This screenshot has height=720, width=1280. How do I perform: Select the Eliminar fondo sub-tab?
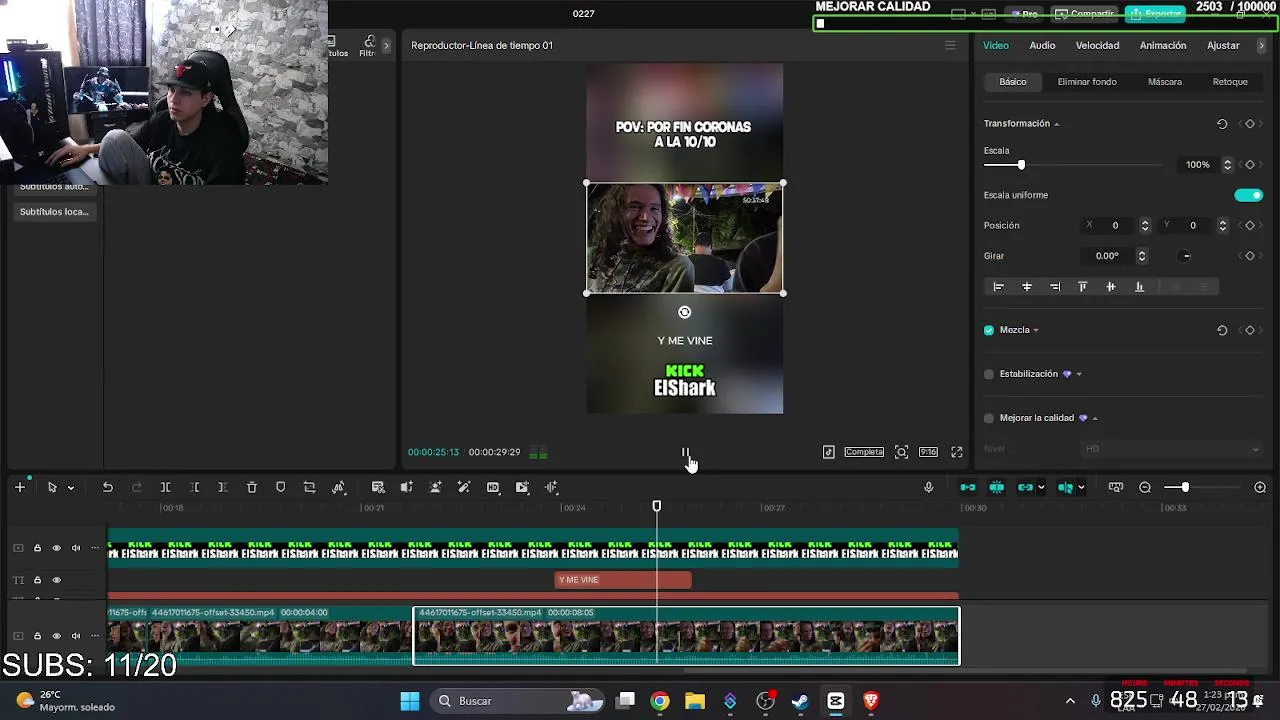1087,82
